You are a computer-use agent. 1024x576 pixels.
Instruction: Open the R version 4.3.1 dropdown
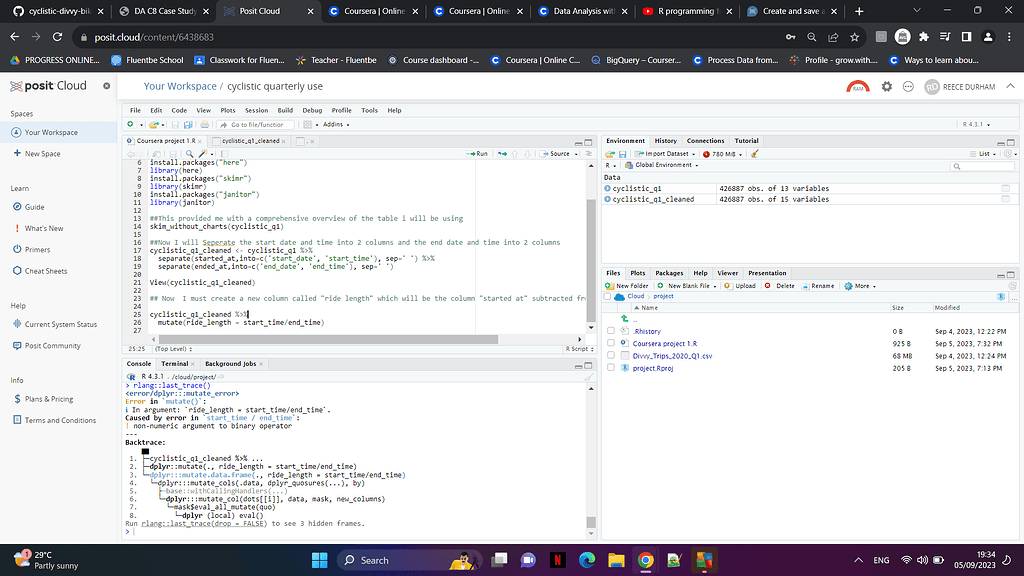[x=976, y=124]
